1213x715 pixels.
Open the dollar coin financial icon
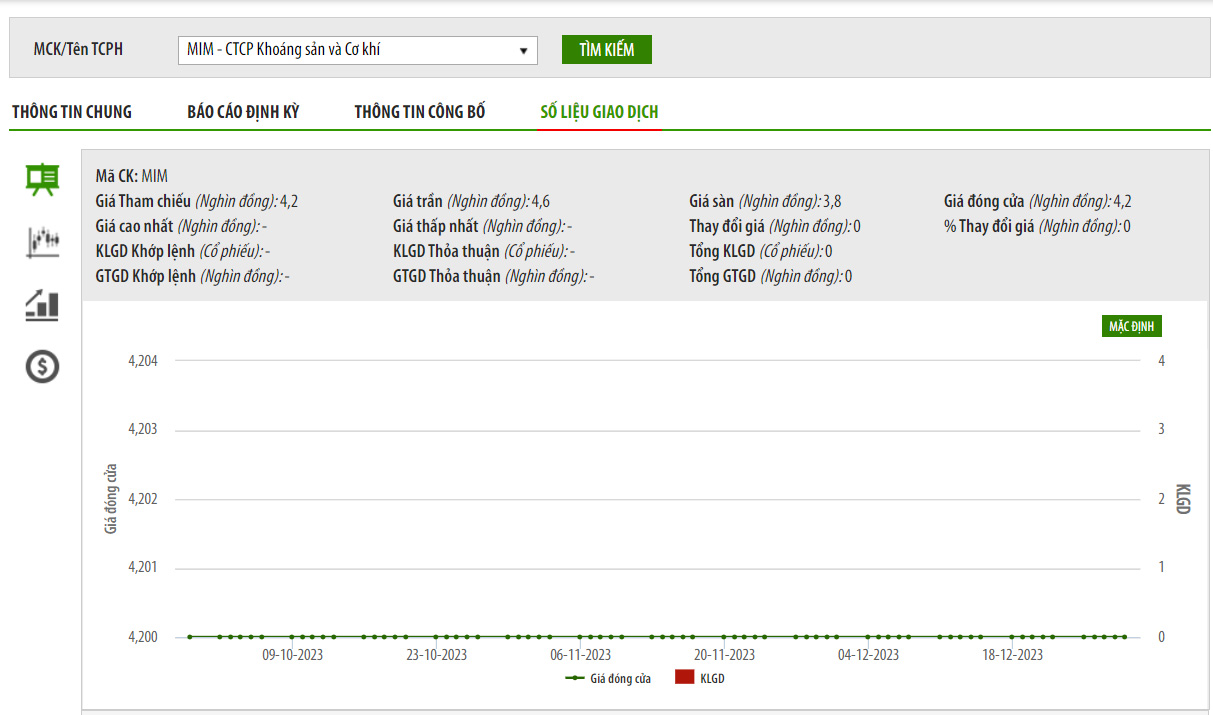42,367
